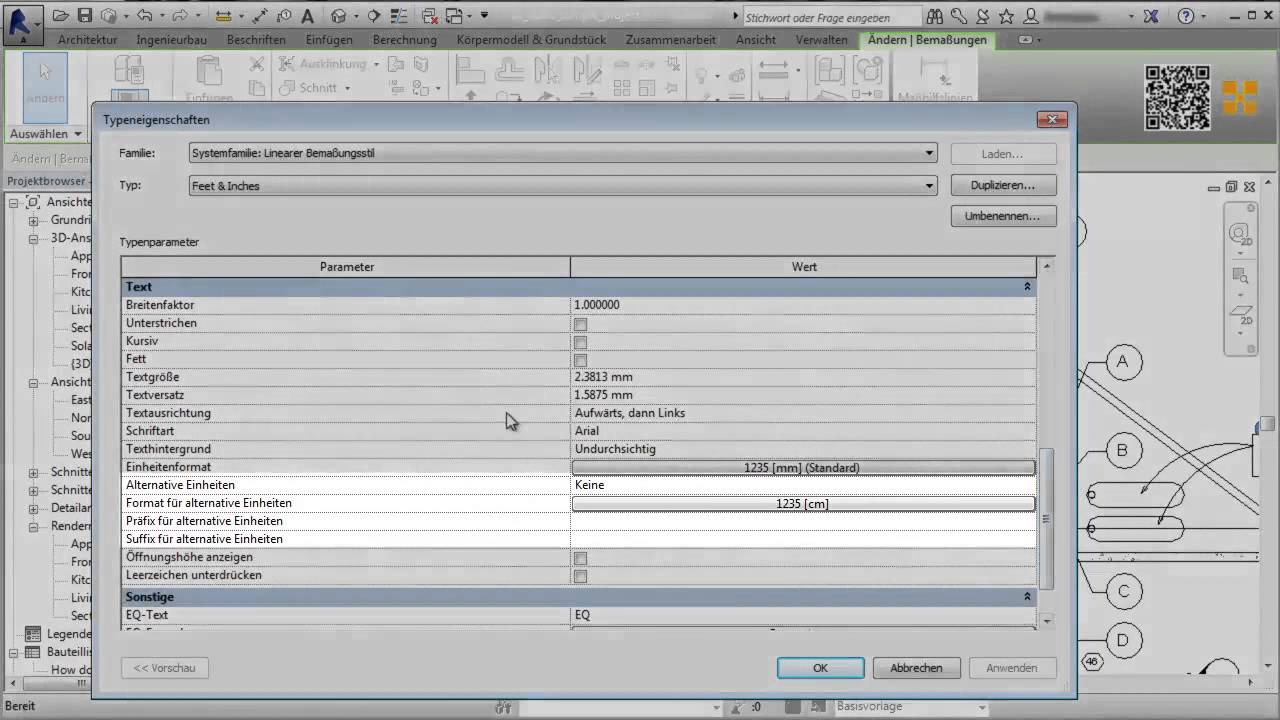The image size is (1280, 720).
Task: Click the Redo arrow icon
Action: click(181, 16)
